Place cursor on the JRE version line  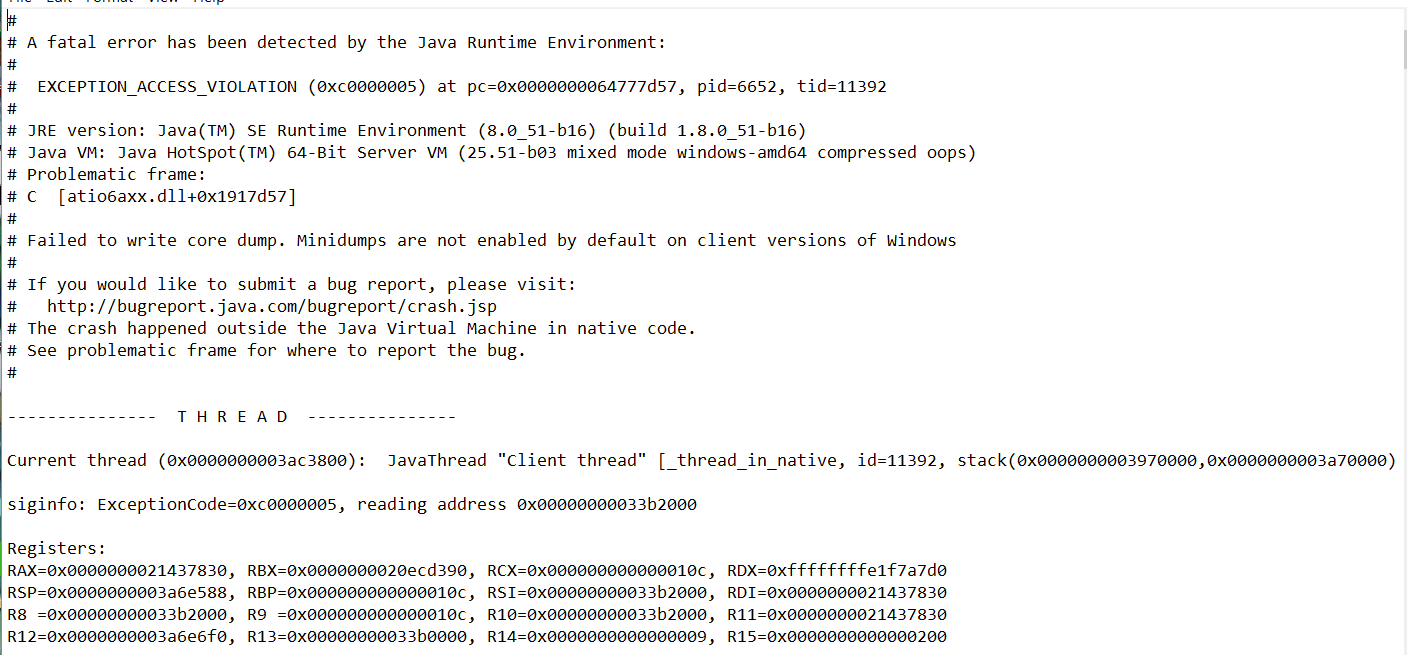[416, 131]
